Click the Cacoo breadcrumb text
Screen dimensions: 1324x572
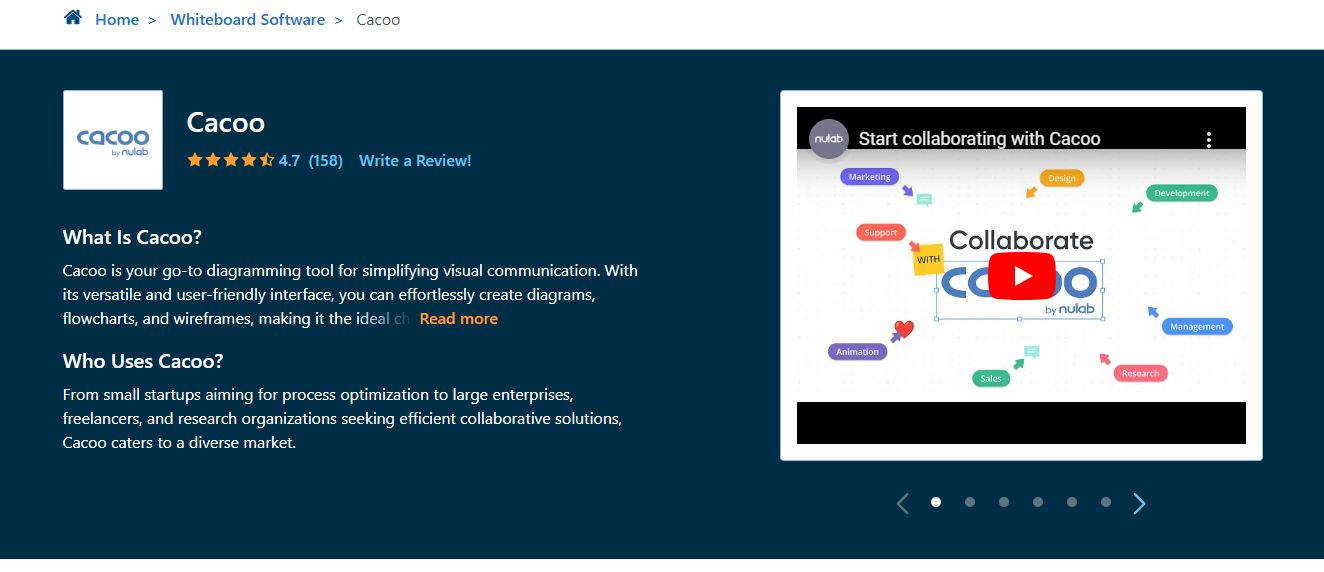pyautogui.click(x=378, y=20)
